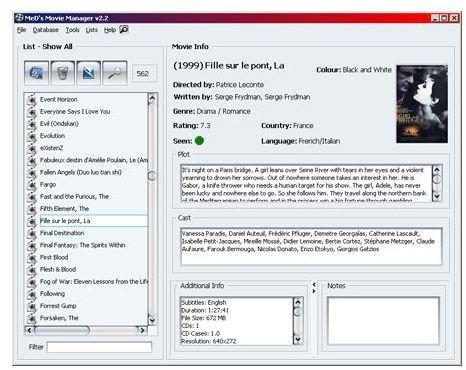Open the Lists menu
This screenshot has height=370, width=466.
pos(92,30)
